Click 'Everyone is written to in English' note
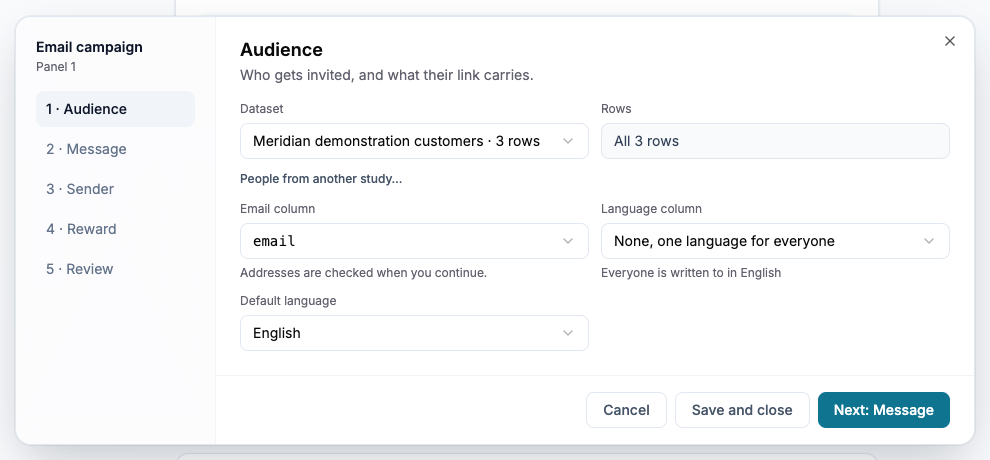Screen dimensions: 990x460 [691, 273]
